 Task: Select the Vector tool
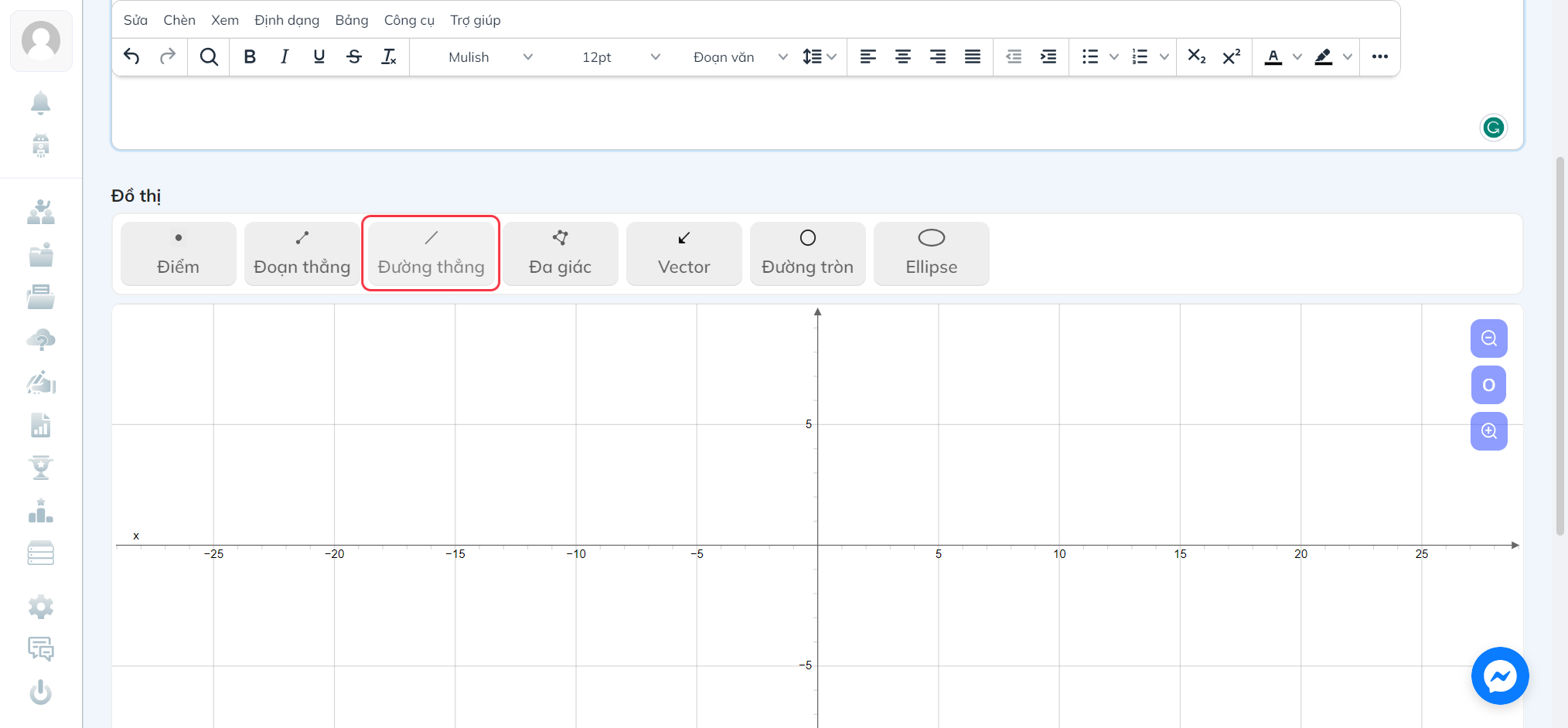pos(684,253)
